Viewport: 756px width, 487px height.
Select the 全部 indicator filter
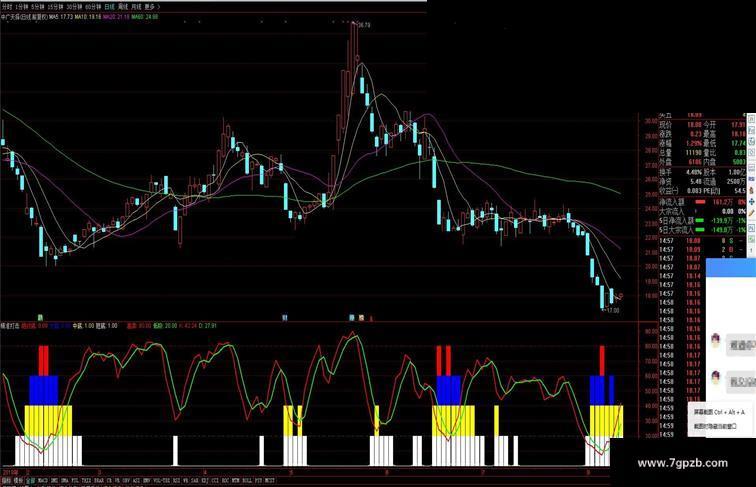click(30, 480)
